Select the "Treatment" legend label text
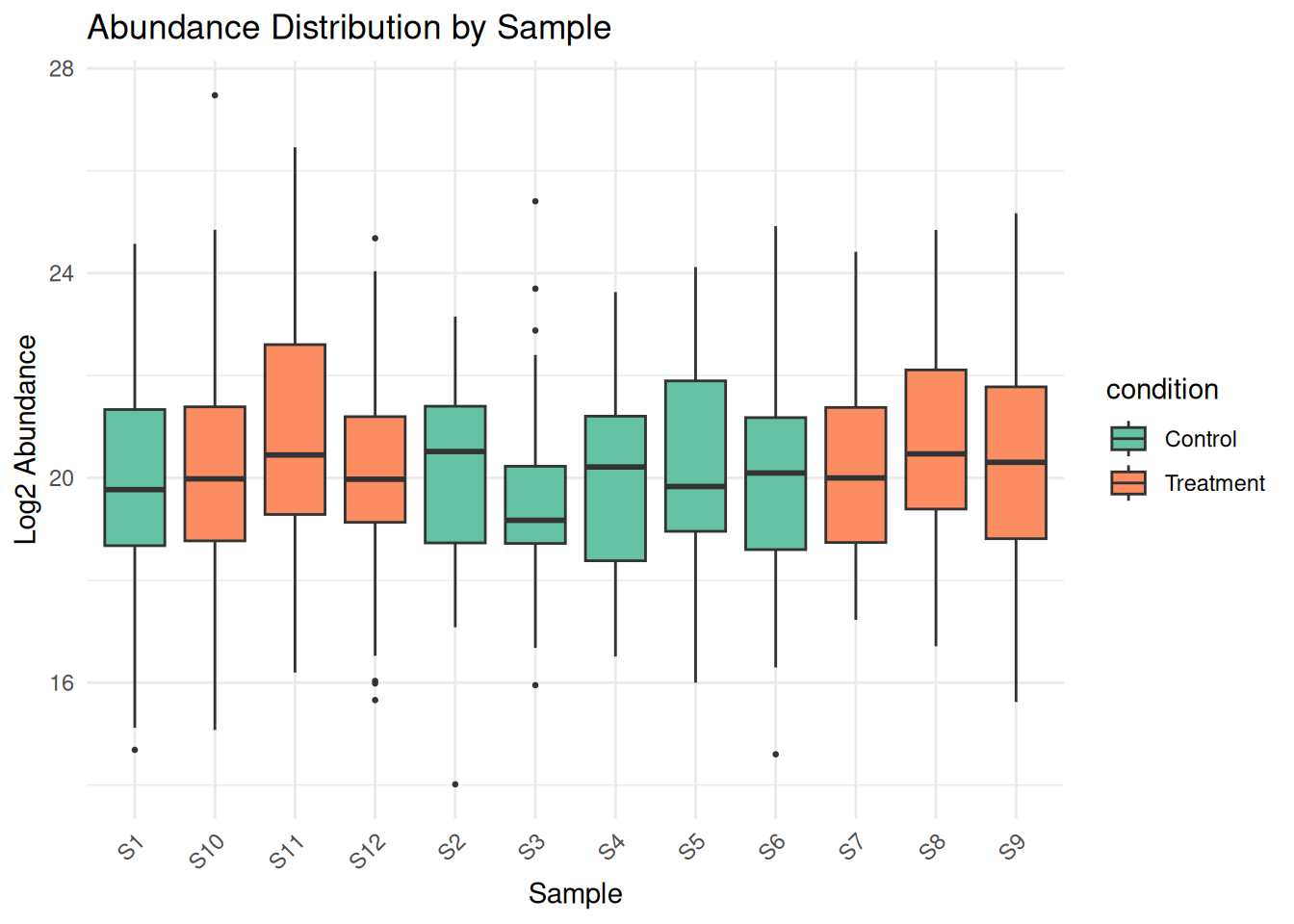Image resolution: width=1294 pixels, height=924 pixels. 1214,483
